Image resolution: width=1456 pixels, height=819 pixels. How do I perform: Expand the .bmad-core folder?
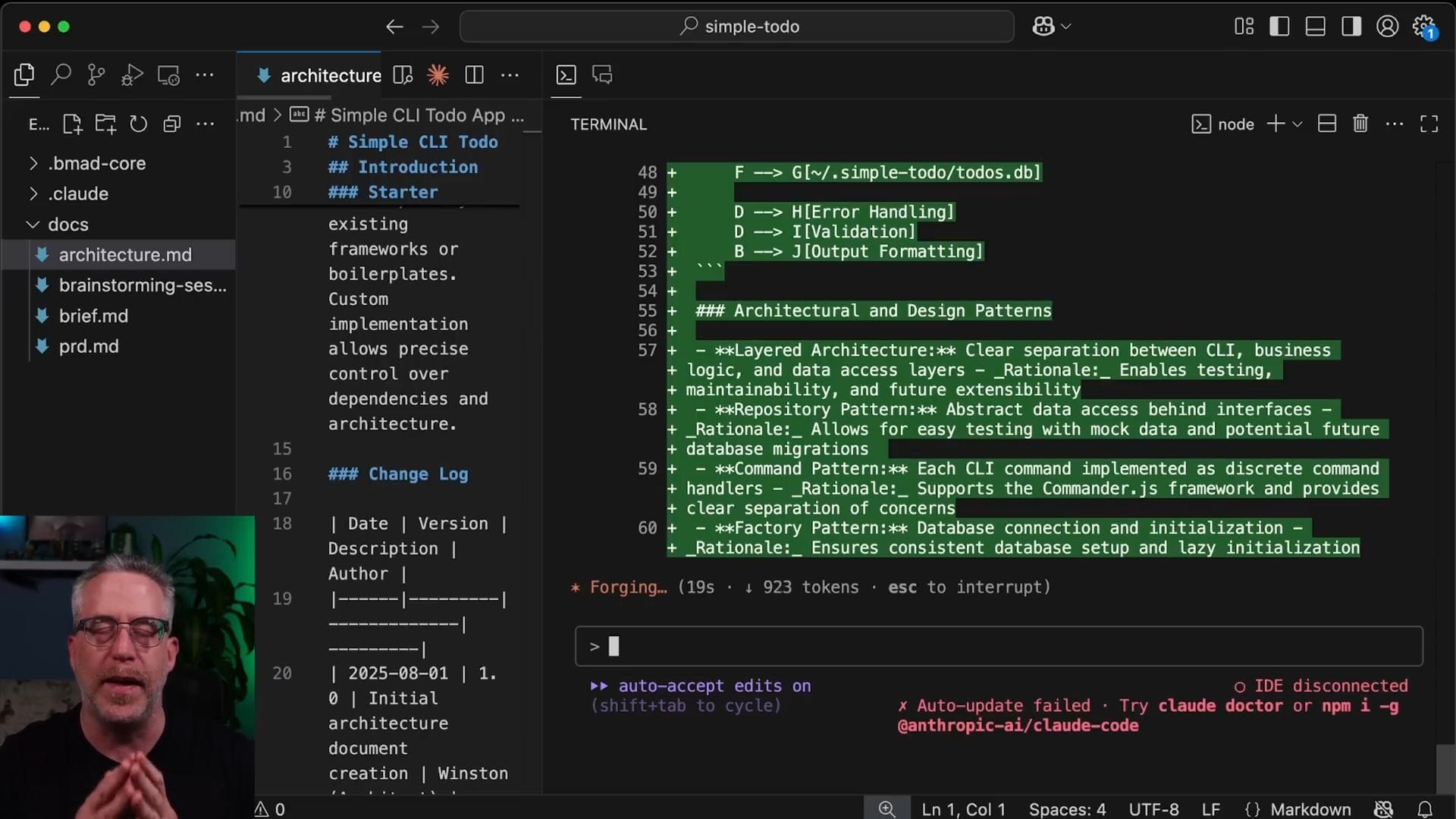tap(97, 163)
